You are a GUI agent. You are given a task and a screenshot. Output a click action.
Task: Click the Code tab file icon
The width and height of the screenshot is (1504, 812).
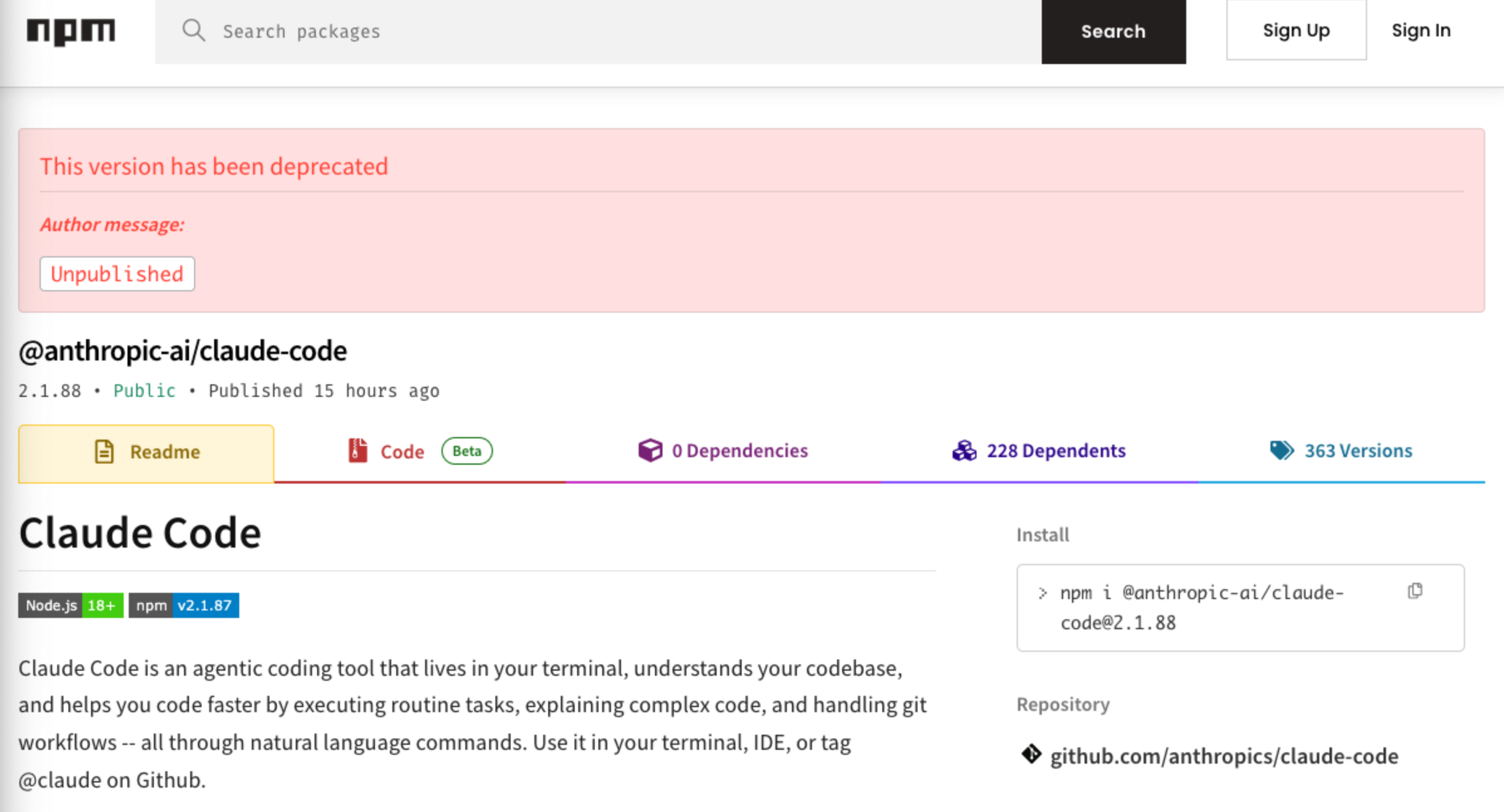point(358,451)
